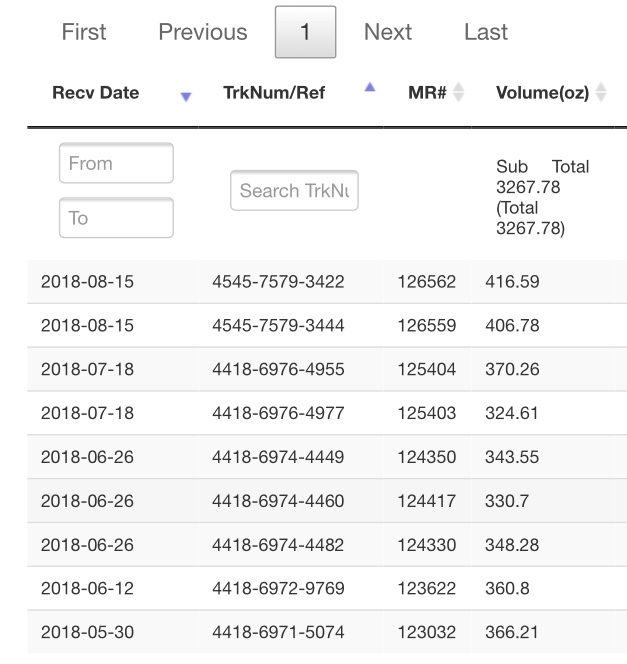Select page 1 button

point(305,32)
